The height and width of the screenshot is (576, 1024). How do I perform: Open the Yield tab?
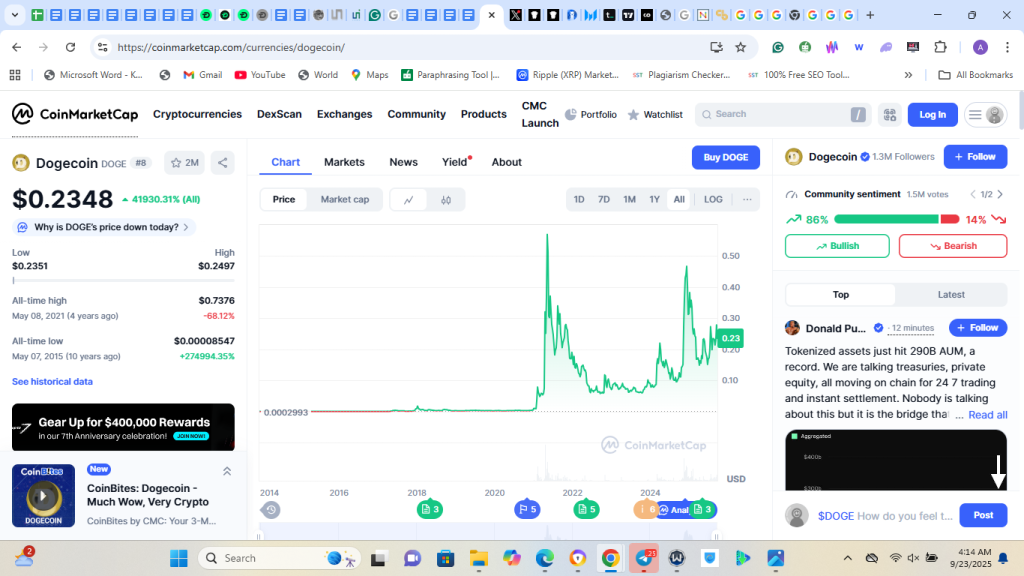coord(455,162)
